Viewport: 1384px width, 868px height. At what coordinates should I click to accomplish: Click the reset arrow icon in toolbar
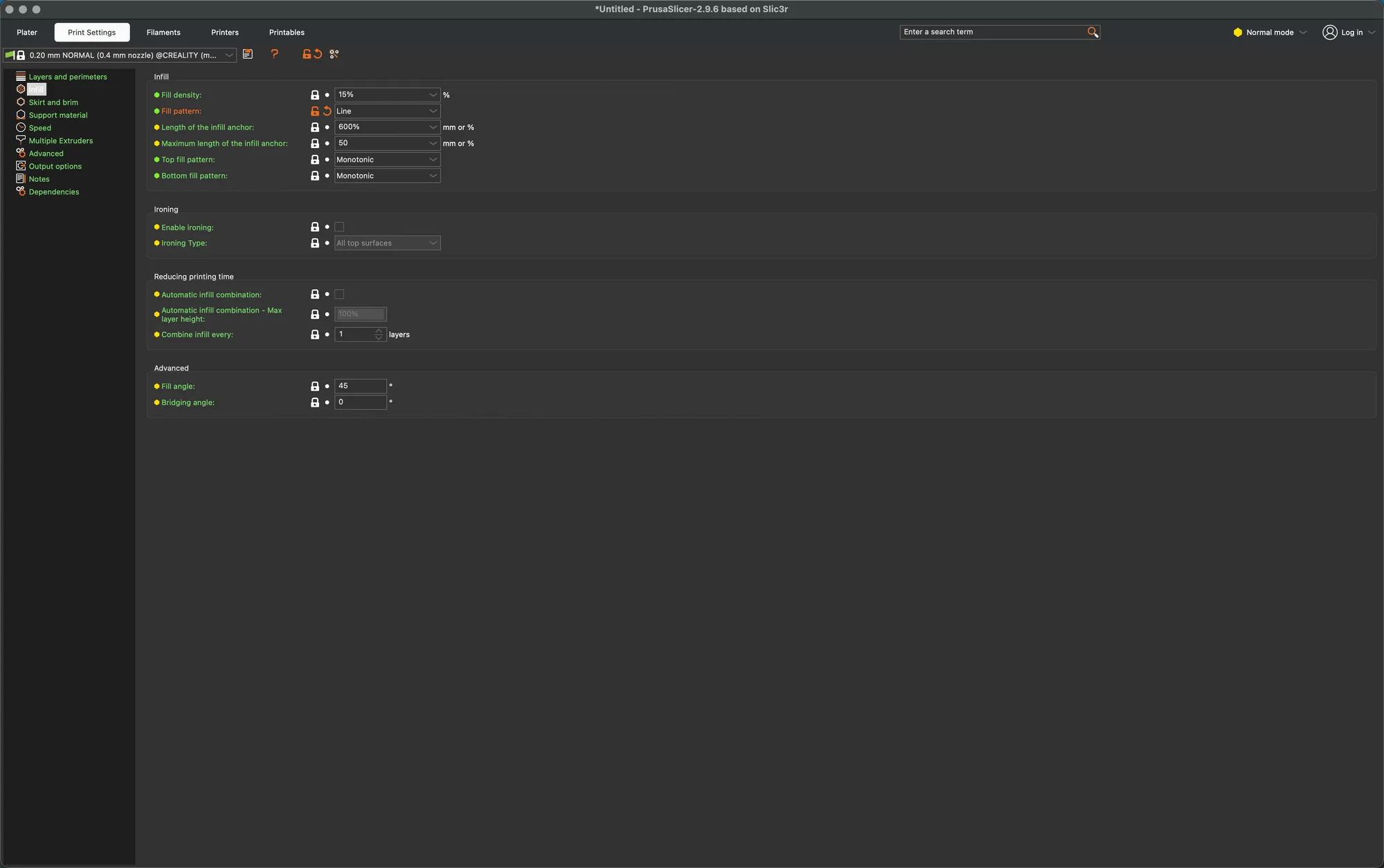(x=318, y=54)
